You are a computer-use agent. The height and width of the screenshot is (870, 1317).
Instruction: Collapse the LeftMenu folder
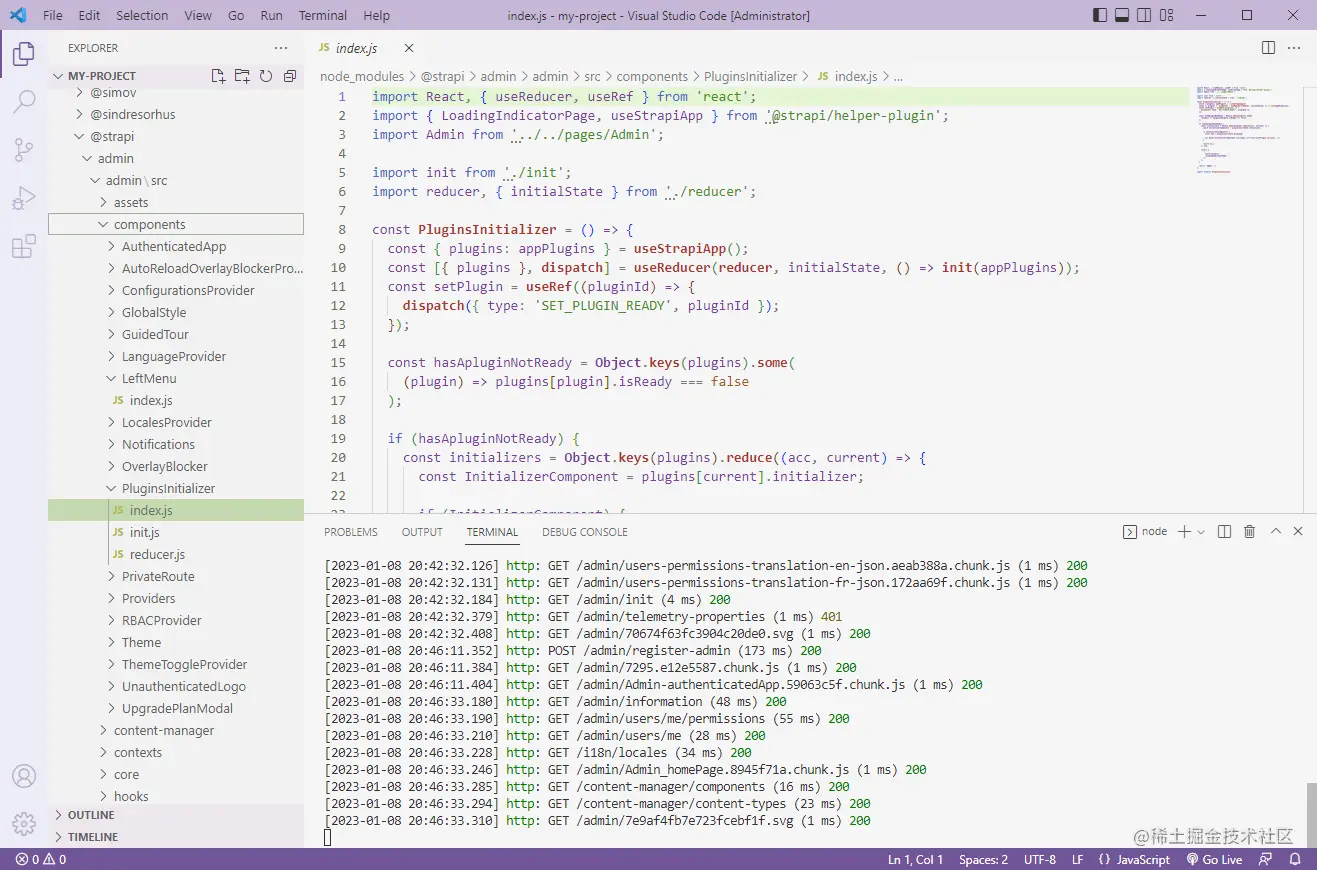coord(176,378)
